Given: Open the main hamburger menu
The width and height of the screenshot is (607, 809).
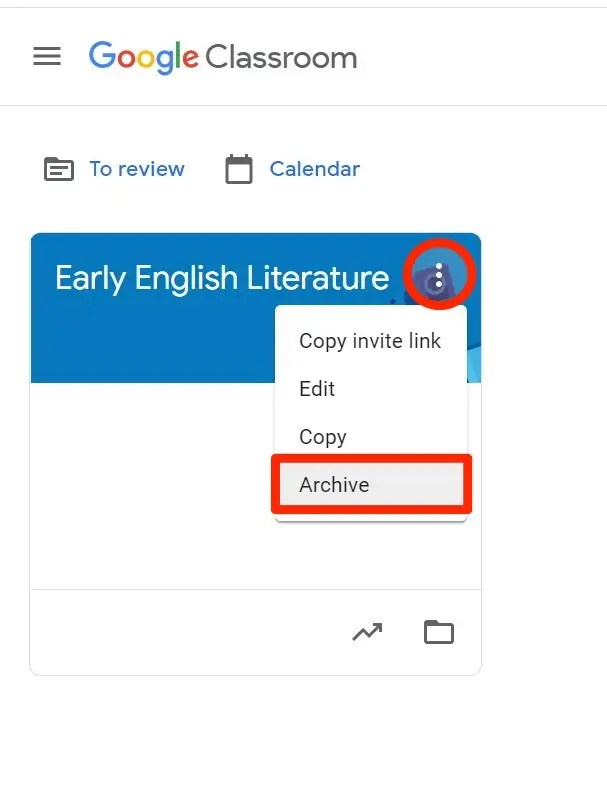Looking at the screenshot, I should [47, 57].
